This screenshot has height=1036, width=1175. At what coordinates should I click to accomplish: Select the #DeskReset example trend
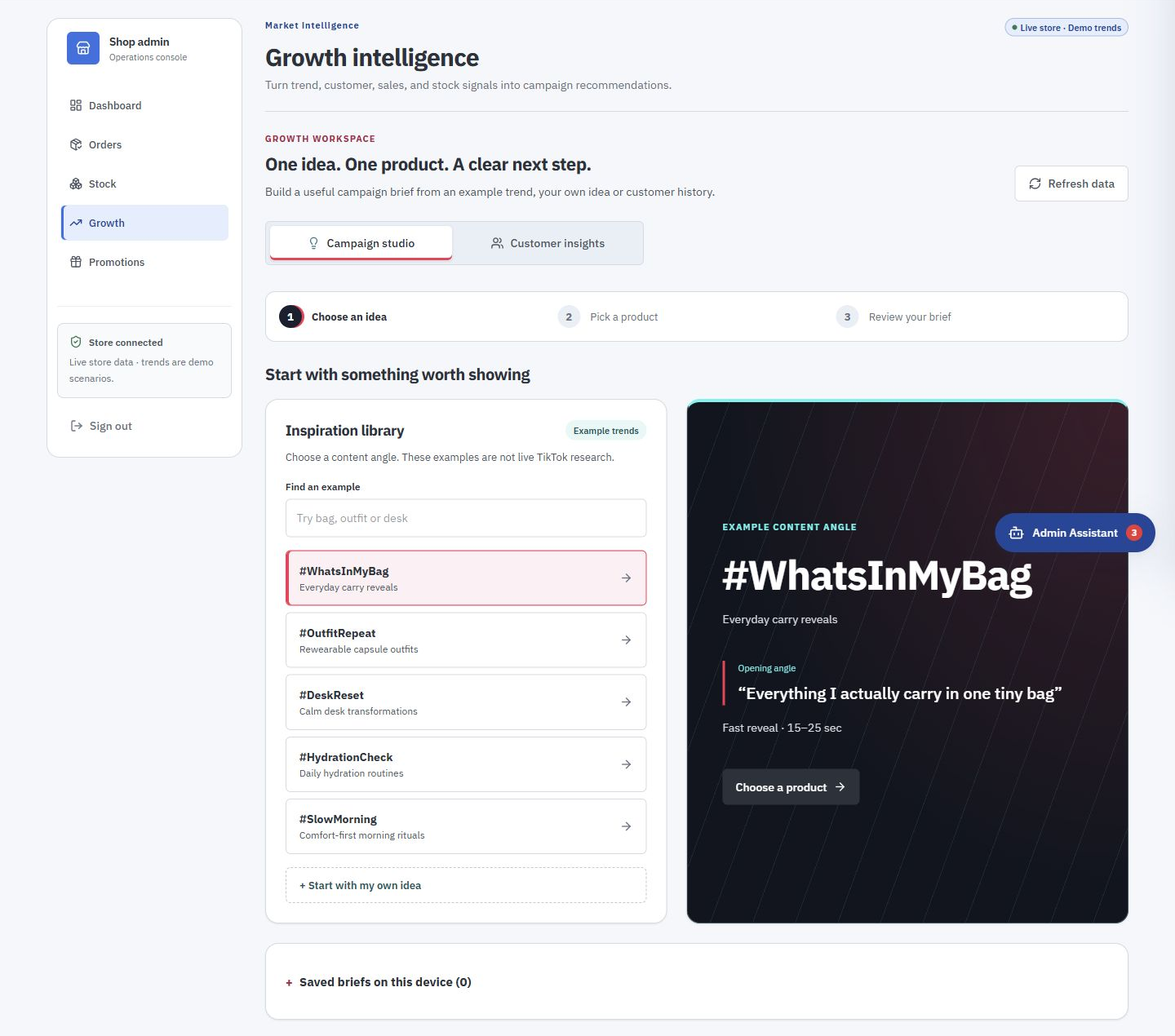(466, 702)
